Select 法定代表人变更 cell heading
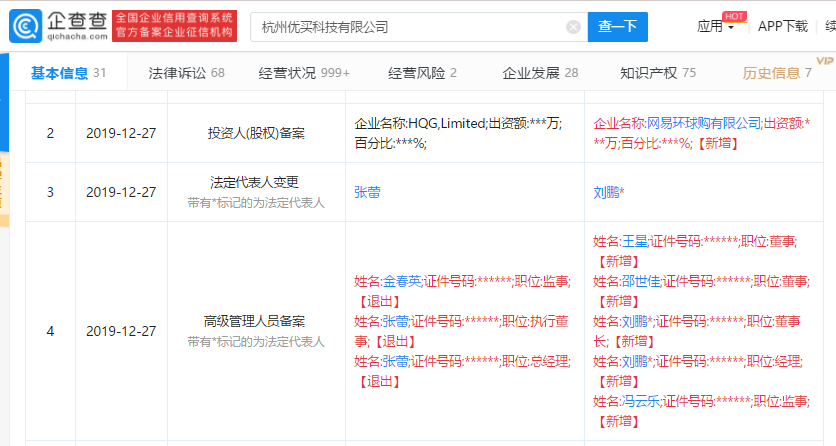Viewport: 836px width, 446px height. (x=254, y=182)
